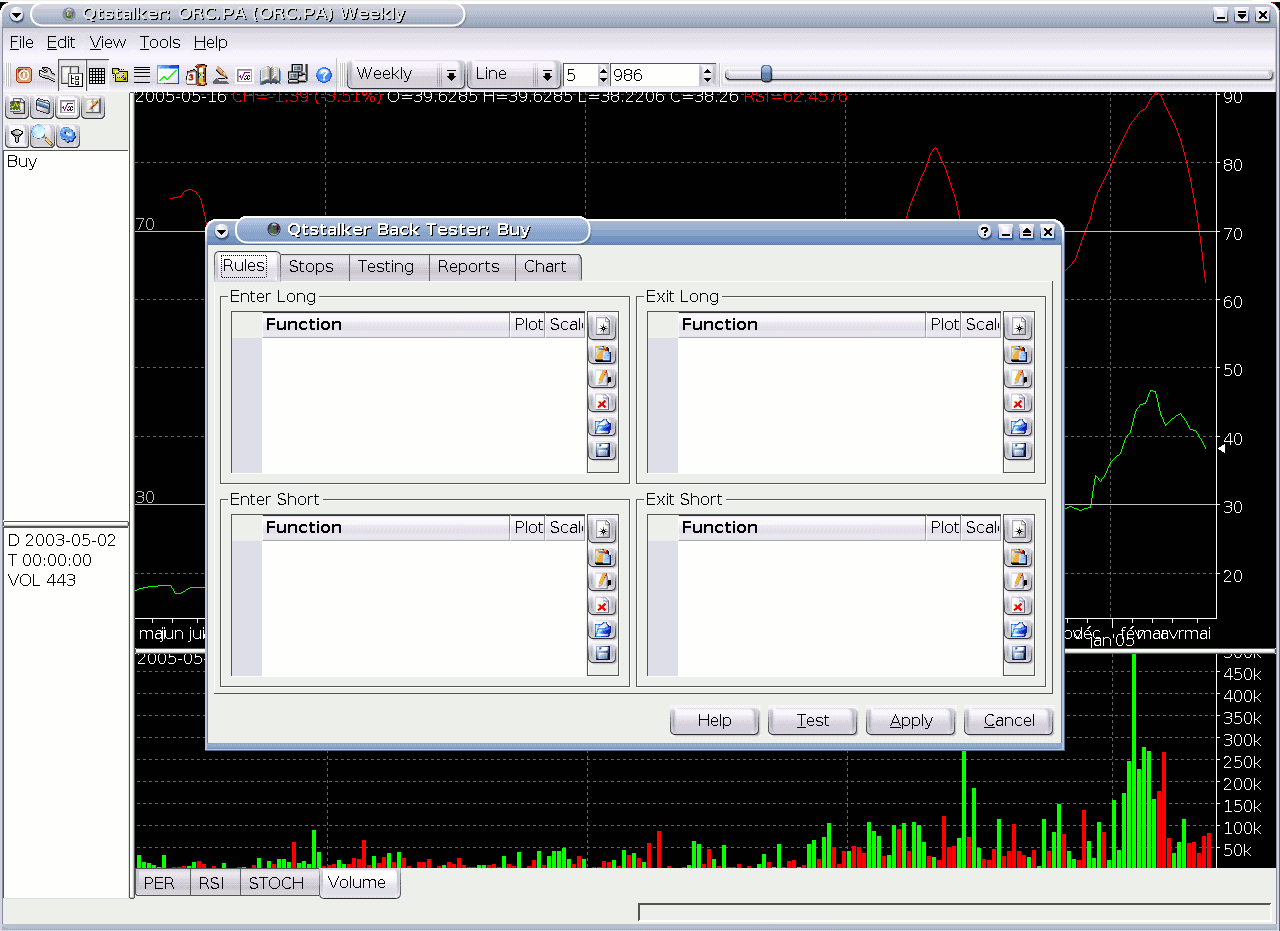
Task: Toggle the folder-like scale-to-screen toolbar icon
Action: pos(120,75)
